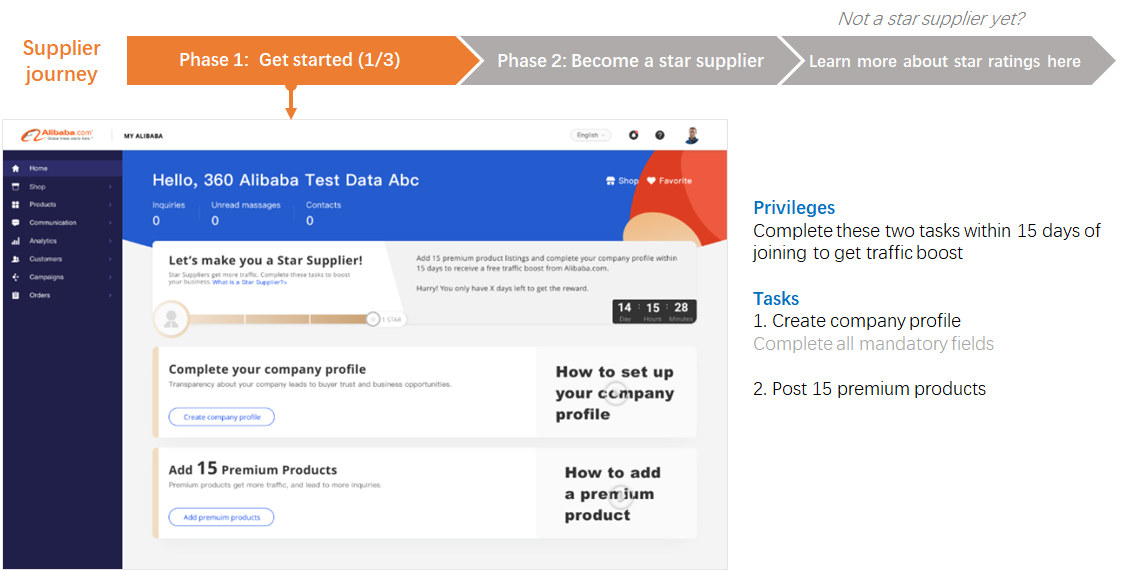Click Let's make you a Star Supplier heading
Image resolution: width=1146 pixels, height=570 pixels.
point(265,260)
